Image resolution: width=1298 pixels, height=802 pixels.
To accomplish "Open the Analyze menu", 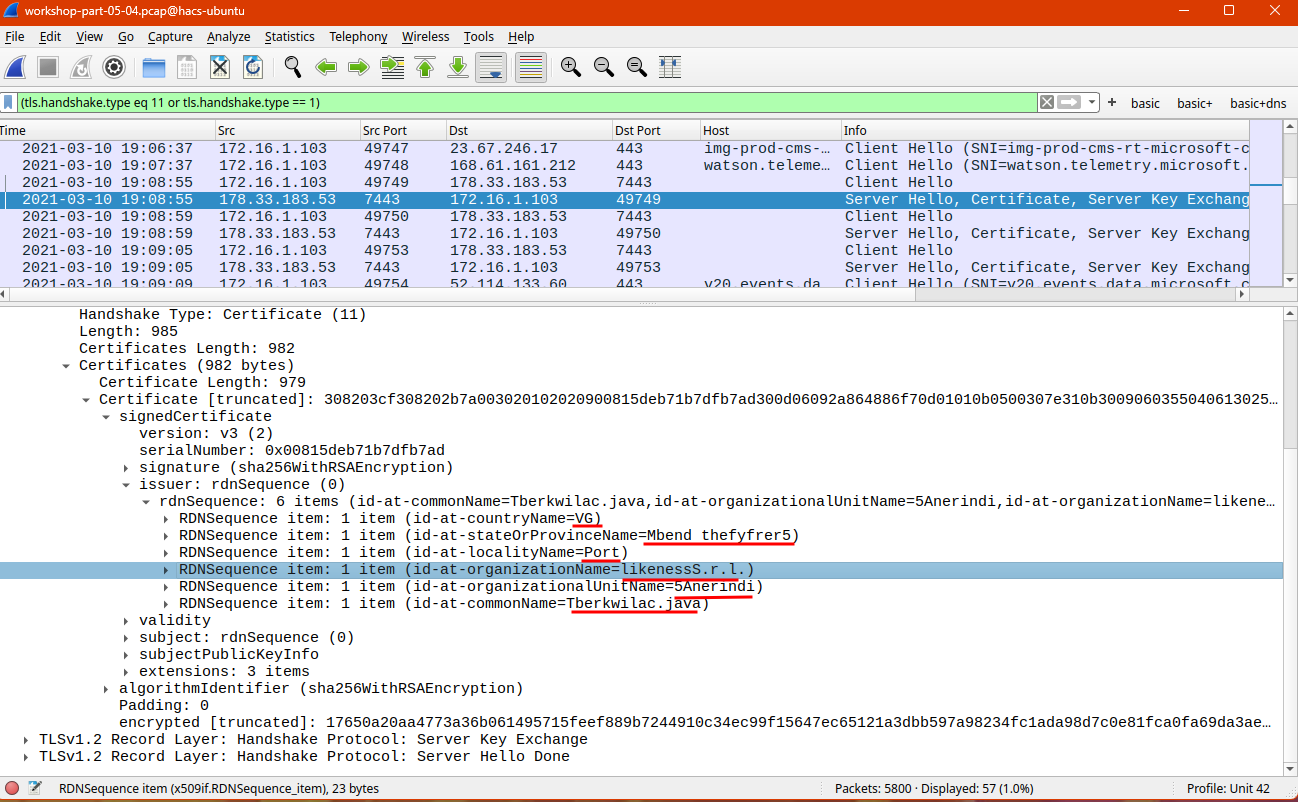I will (x=228, y=37).
